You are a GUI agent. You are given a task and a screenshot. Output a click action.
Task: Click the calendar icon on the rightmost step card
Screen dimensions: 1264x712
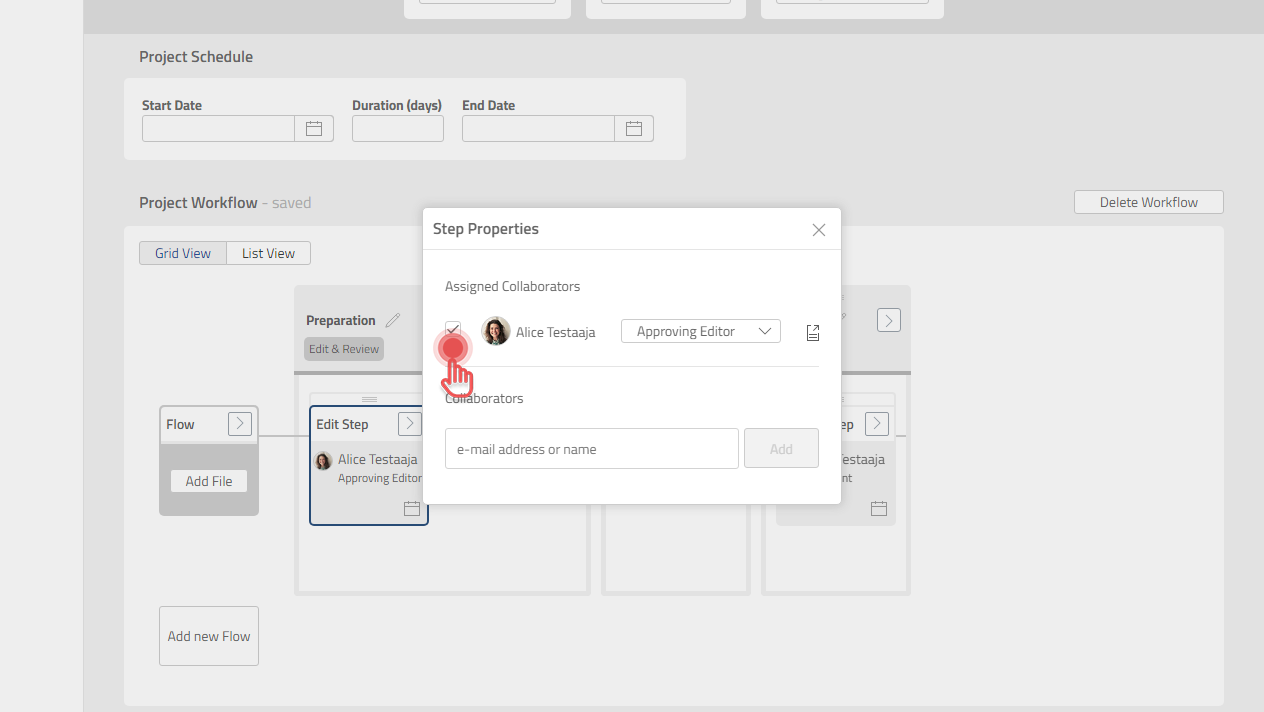[x=878, y=508]
